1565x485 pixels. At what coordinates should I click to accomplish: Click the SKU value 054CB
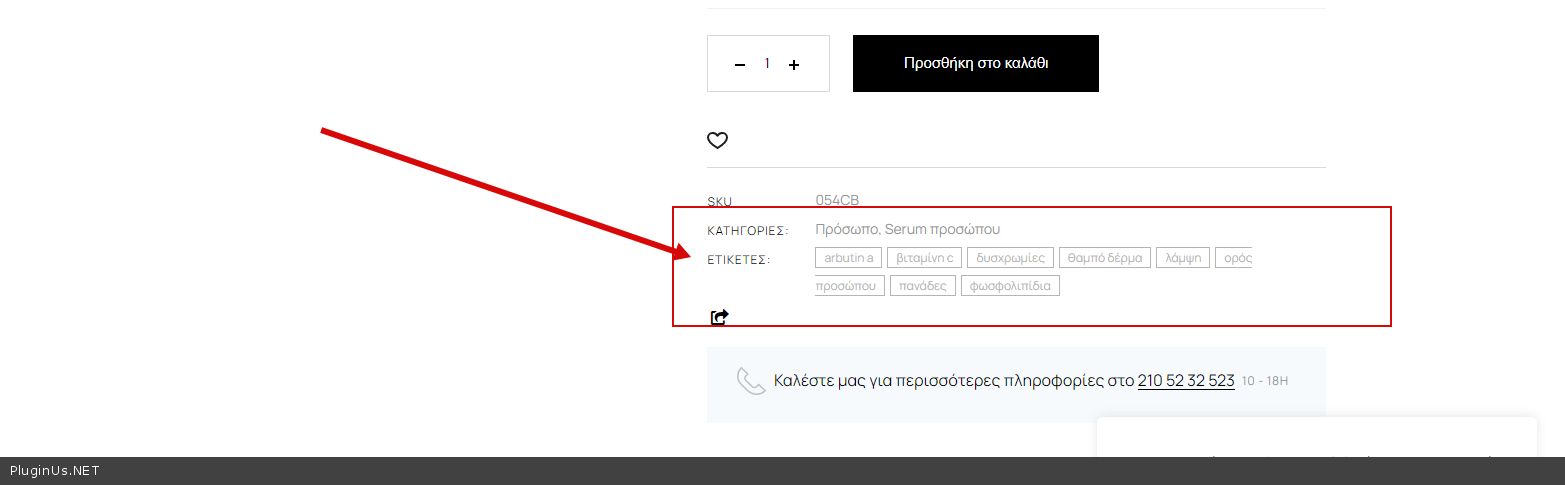click(837, 200)
